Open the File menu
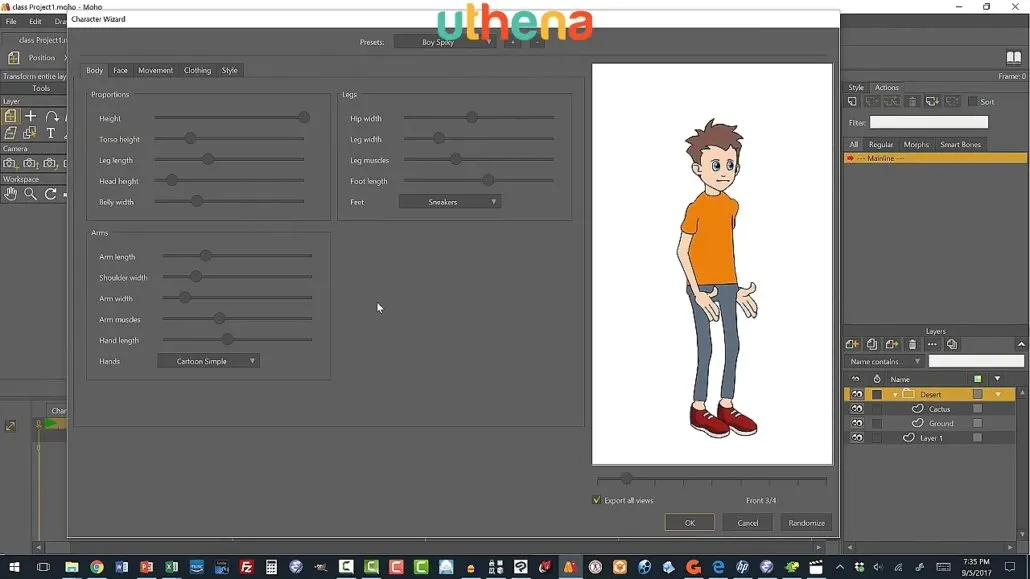This screenshot has height=579, width=1030. coord(11,22)
